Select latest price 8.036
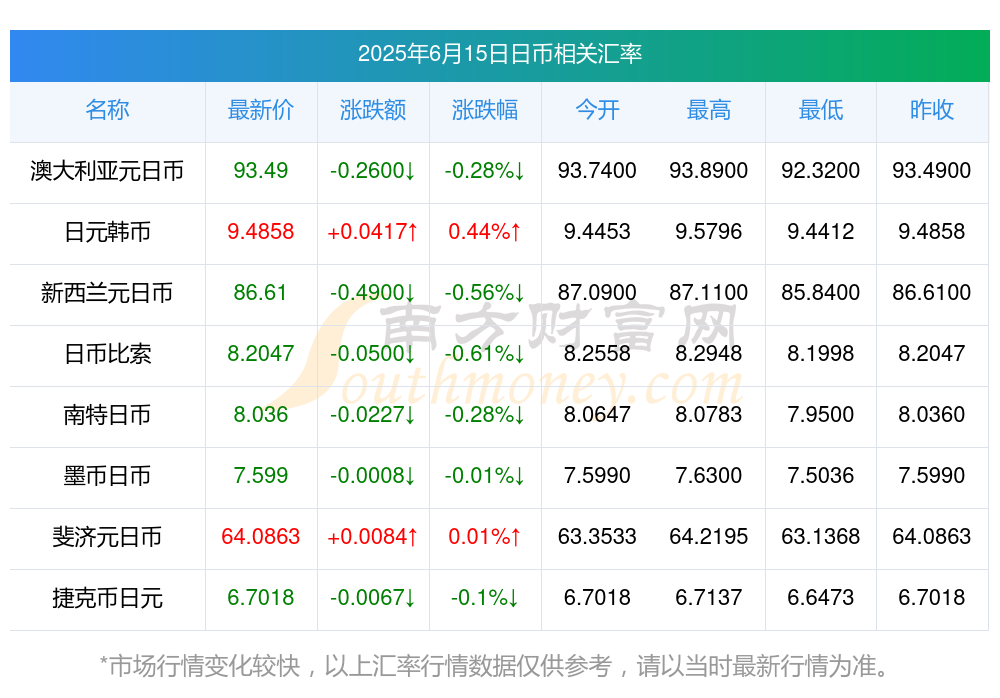This screenshot has width=1000, height=698. 261,414
